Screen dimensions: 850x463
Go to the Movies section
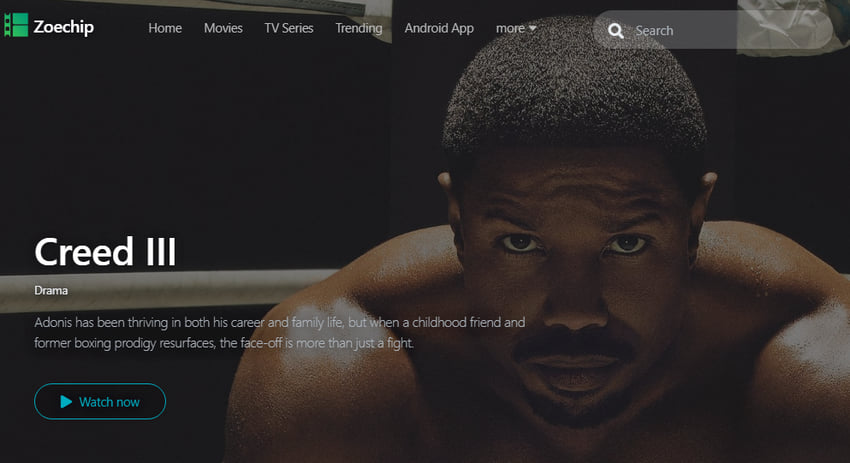pyautogui.click(x=223, y=28)
